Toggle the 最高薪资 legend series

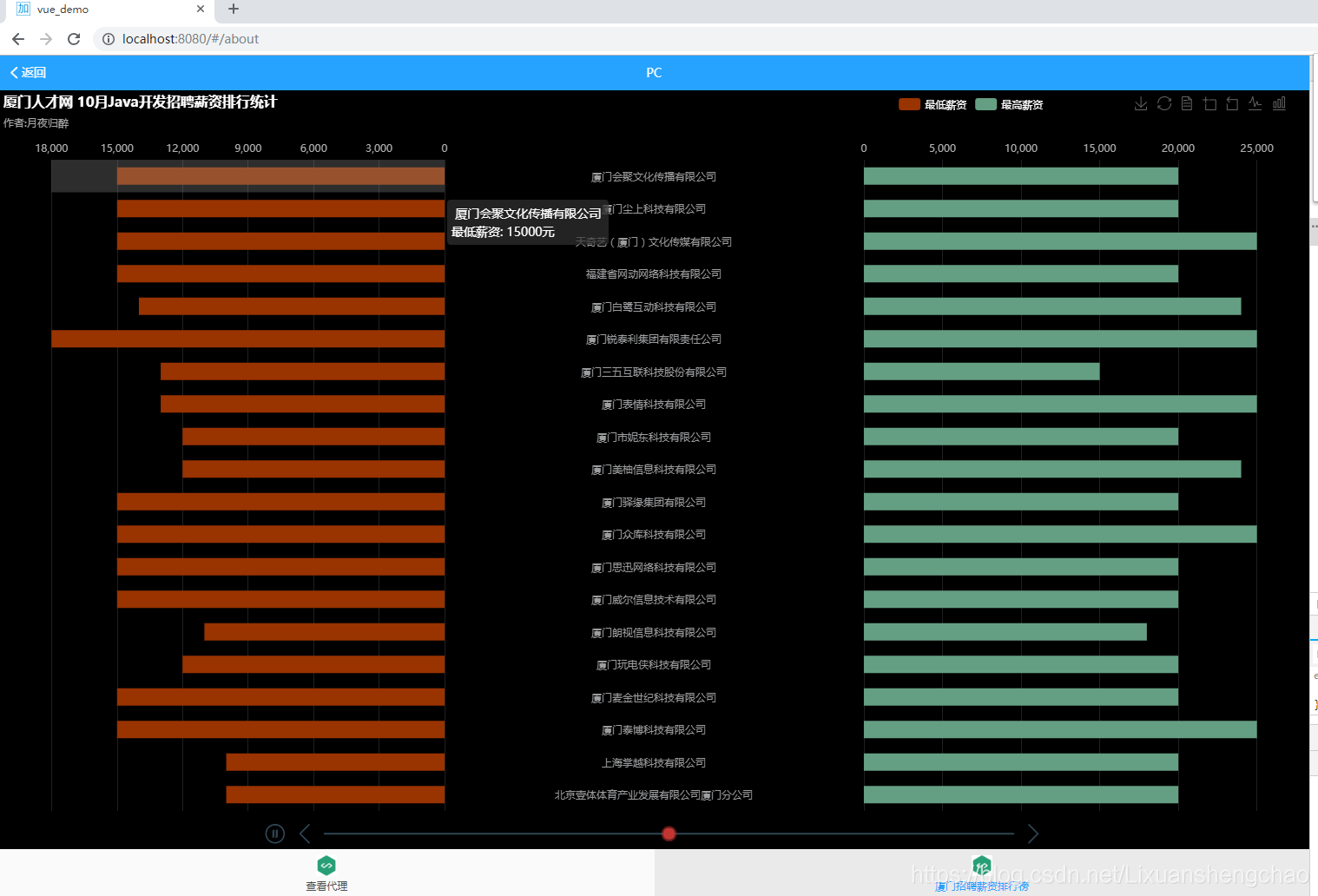(x=1009, y=105)
